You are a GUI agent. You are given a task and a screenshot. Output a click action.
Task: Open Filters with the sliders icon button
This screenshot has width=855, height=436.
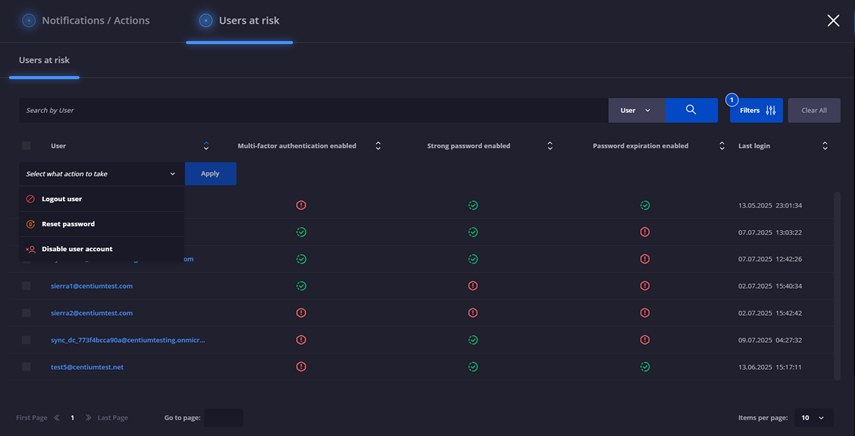tap(756, 110)
